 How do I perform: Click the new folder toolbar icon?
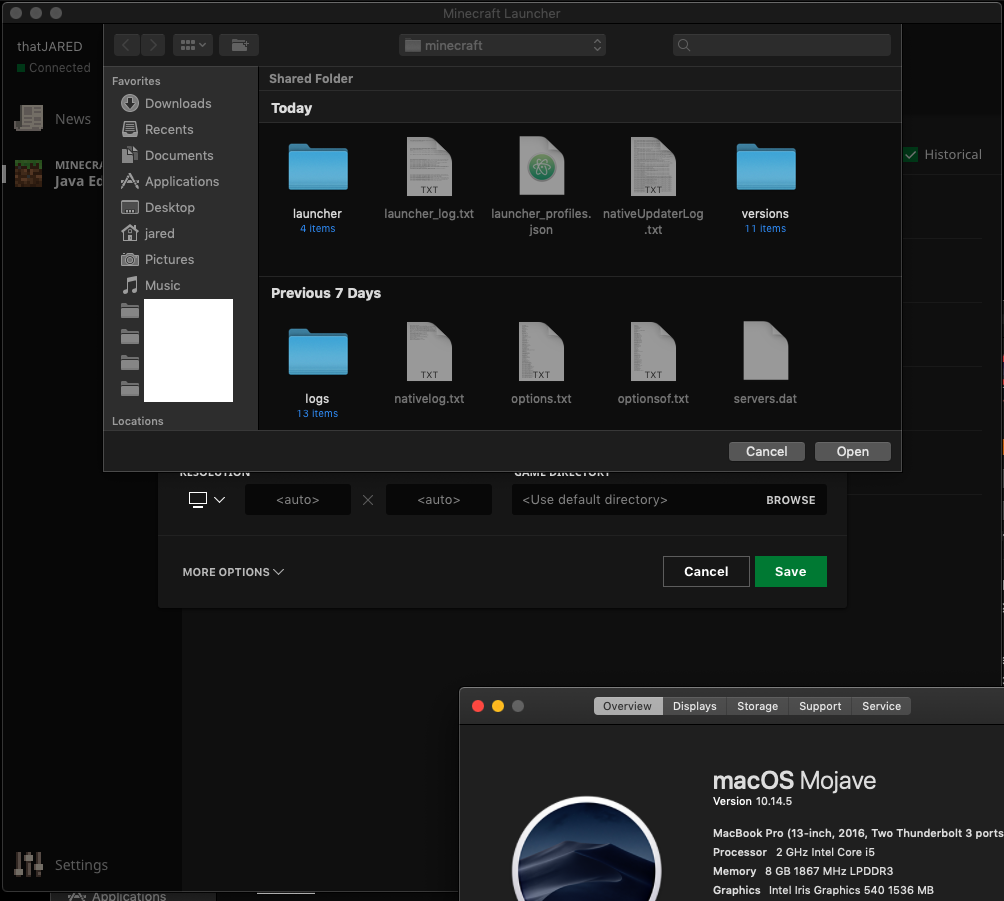click(x=239, y=45)
